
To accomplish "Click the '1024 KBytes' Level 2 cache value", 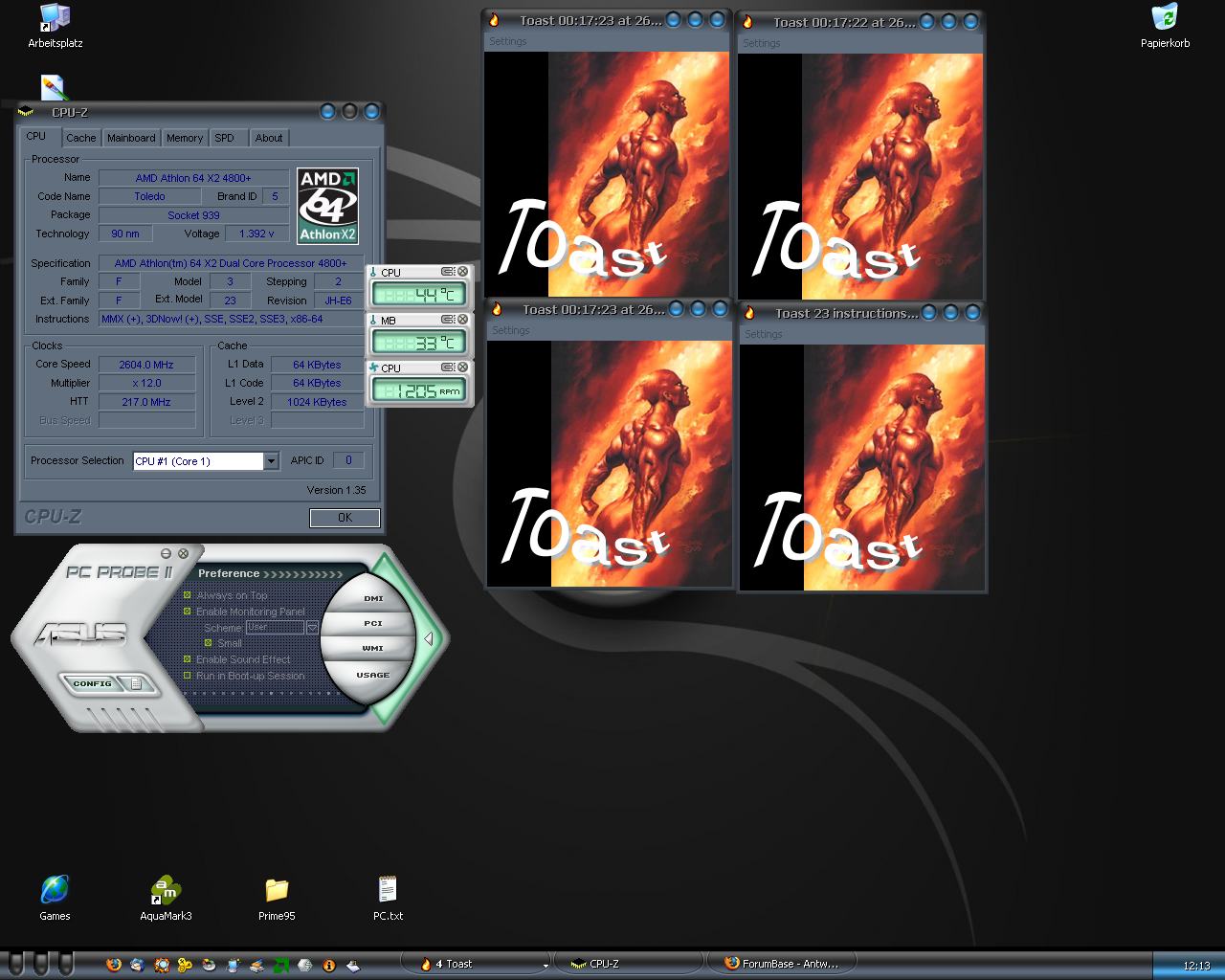I will pyautogui.click(x=317, y=402).
